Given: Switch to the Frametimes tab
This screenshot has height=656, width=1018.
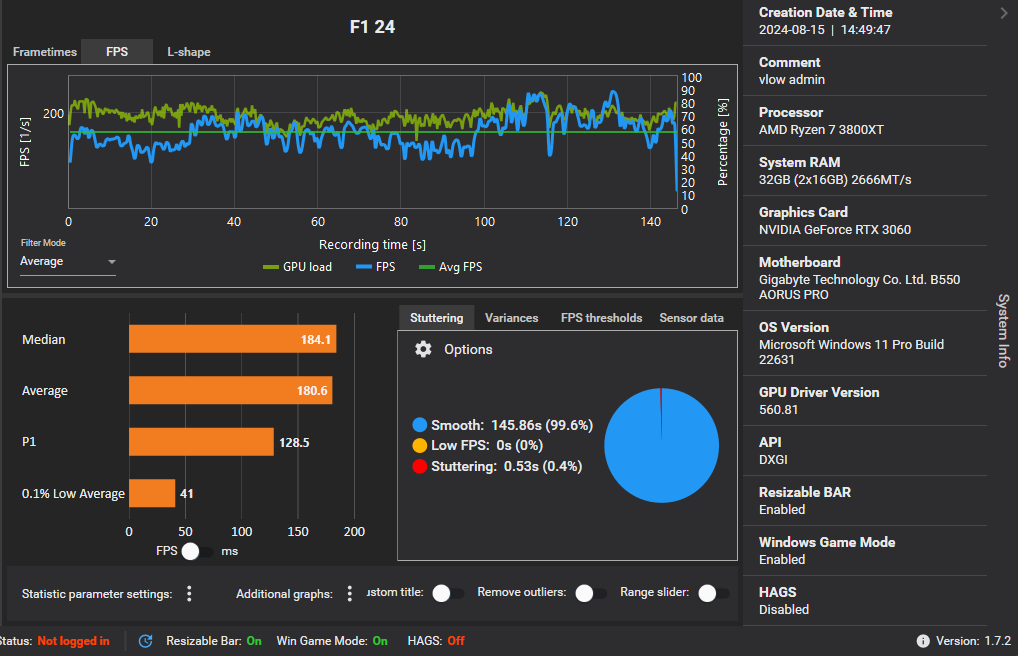Looking at the screenshot, I should 45,52.
